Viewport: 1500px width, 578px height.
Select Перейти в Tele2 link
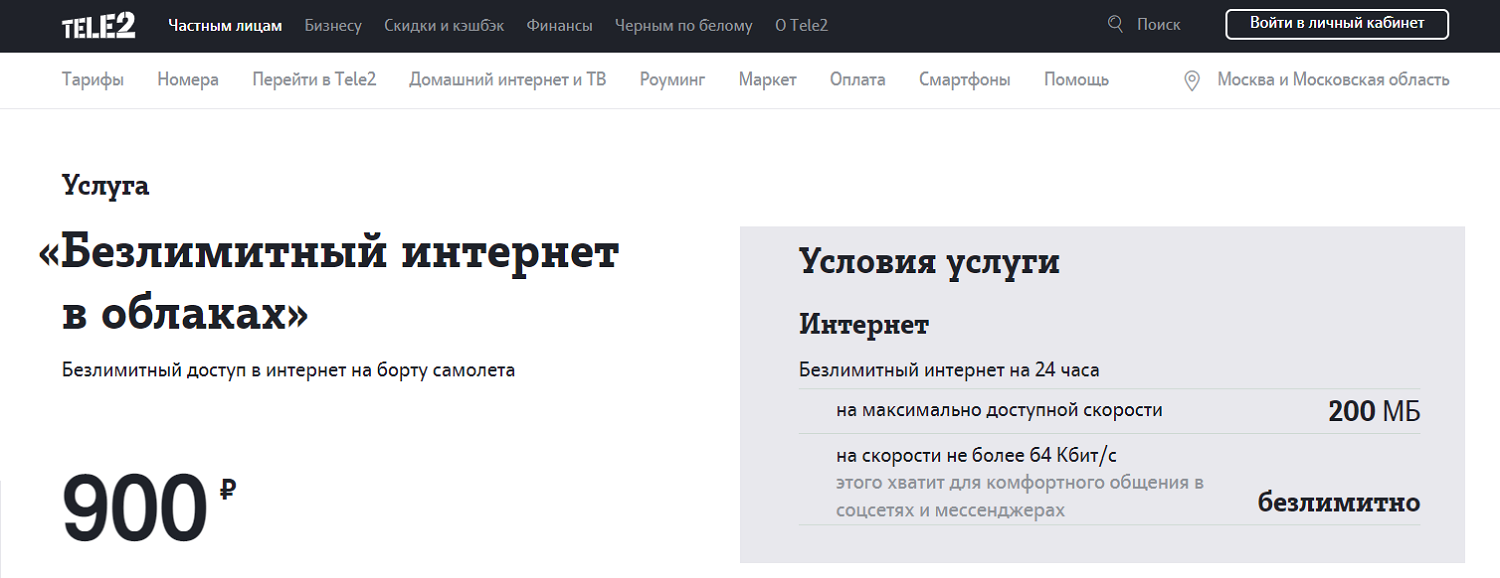coord(314,80)
